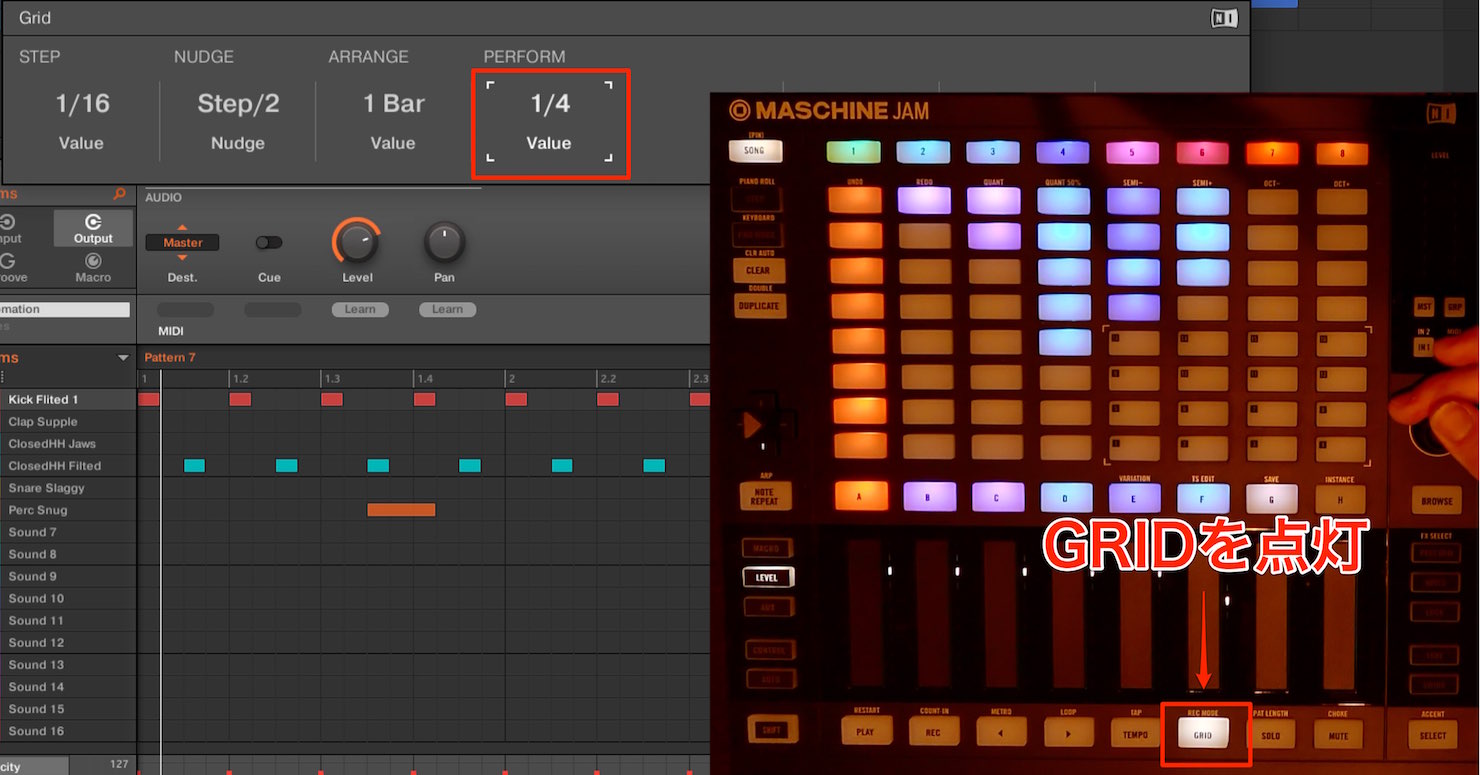Click the SOLO button on Maschine Jam
The width and height of the screenshot is (1480, 775).
(x=1271, y=736)
